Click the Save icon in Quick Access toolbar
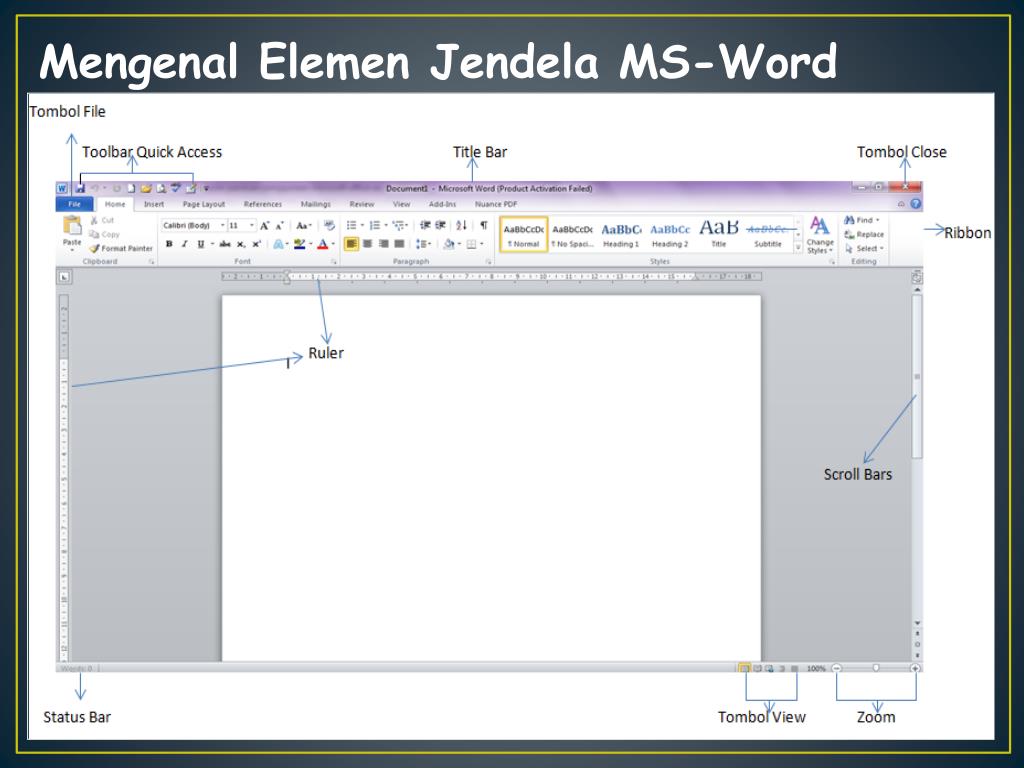Viewport: 1024px width, 768px height. click(x=80, y=188)
